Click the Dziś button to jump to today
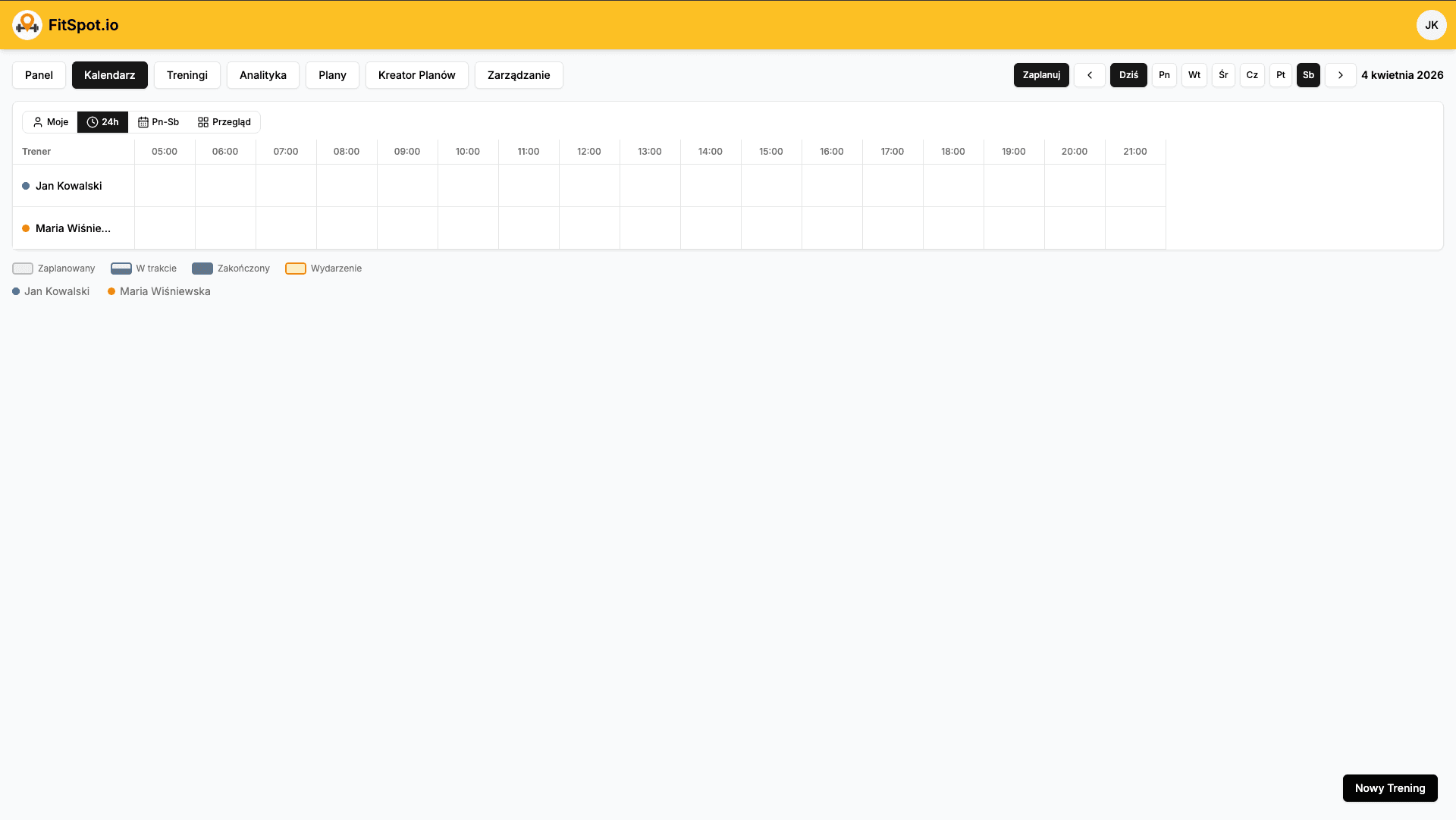Viewport: 1456px width, 820px height. (x=1128, y=75)
